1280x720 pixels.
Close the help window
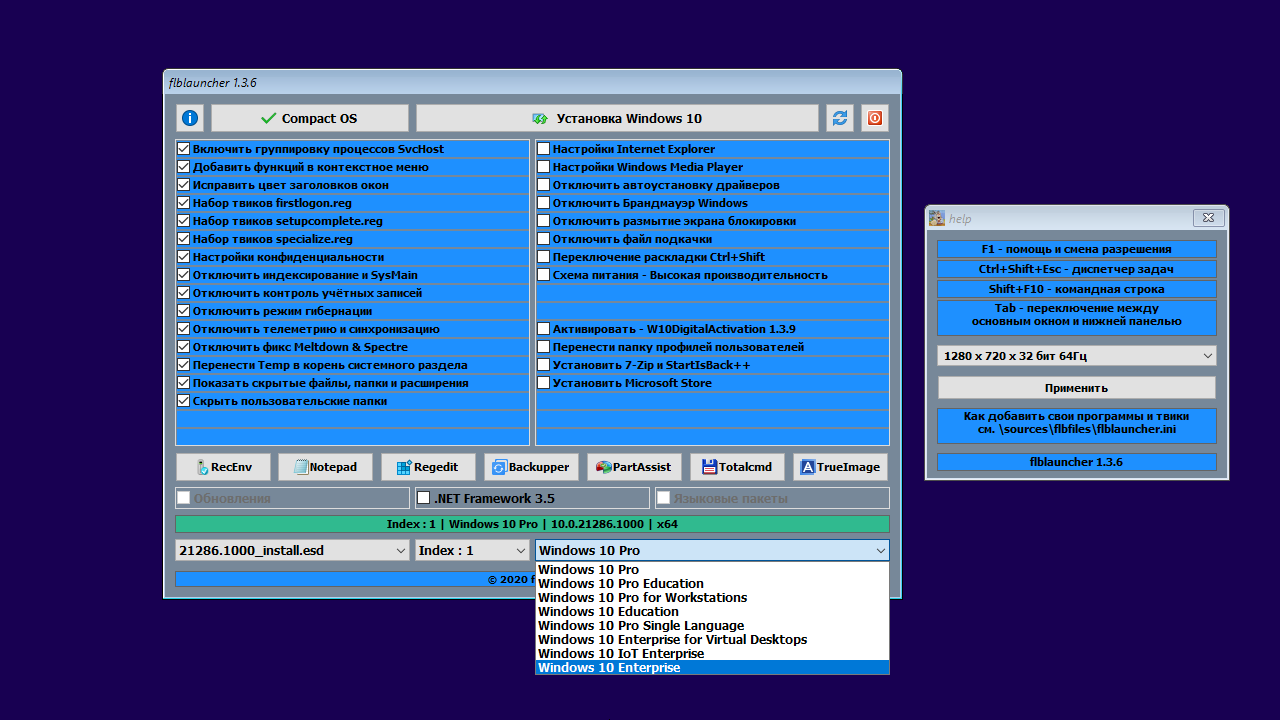(1209, 218)
